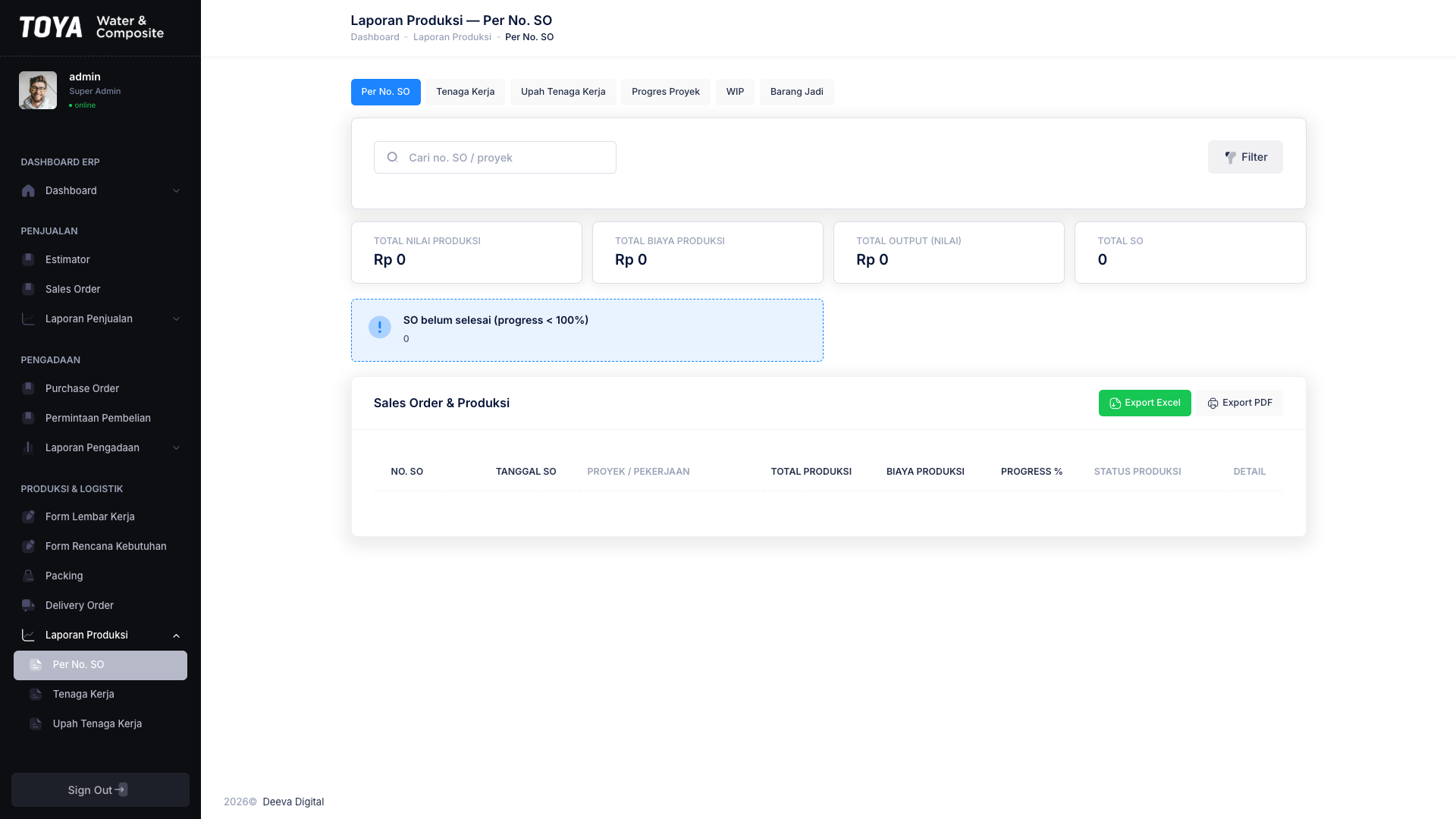Open Form Rencana Kebutuhan page
1456x819 pixels.
point(100,546)
